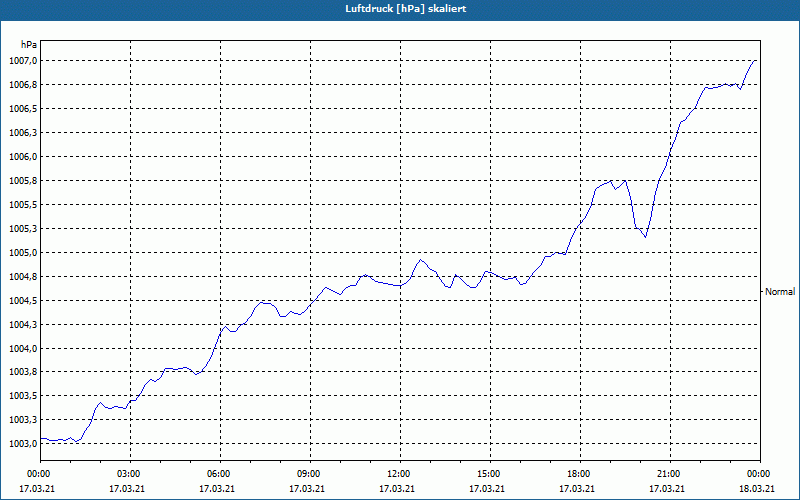Select the 17.03.21 date under 06:00
This screenshot has width=800, height=500.
217,489
